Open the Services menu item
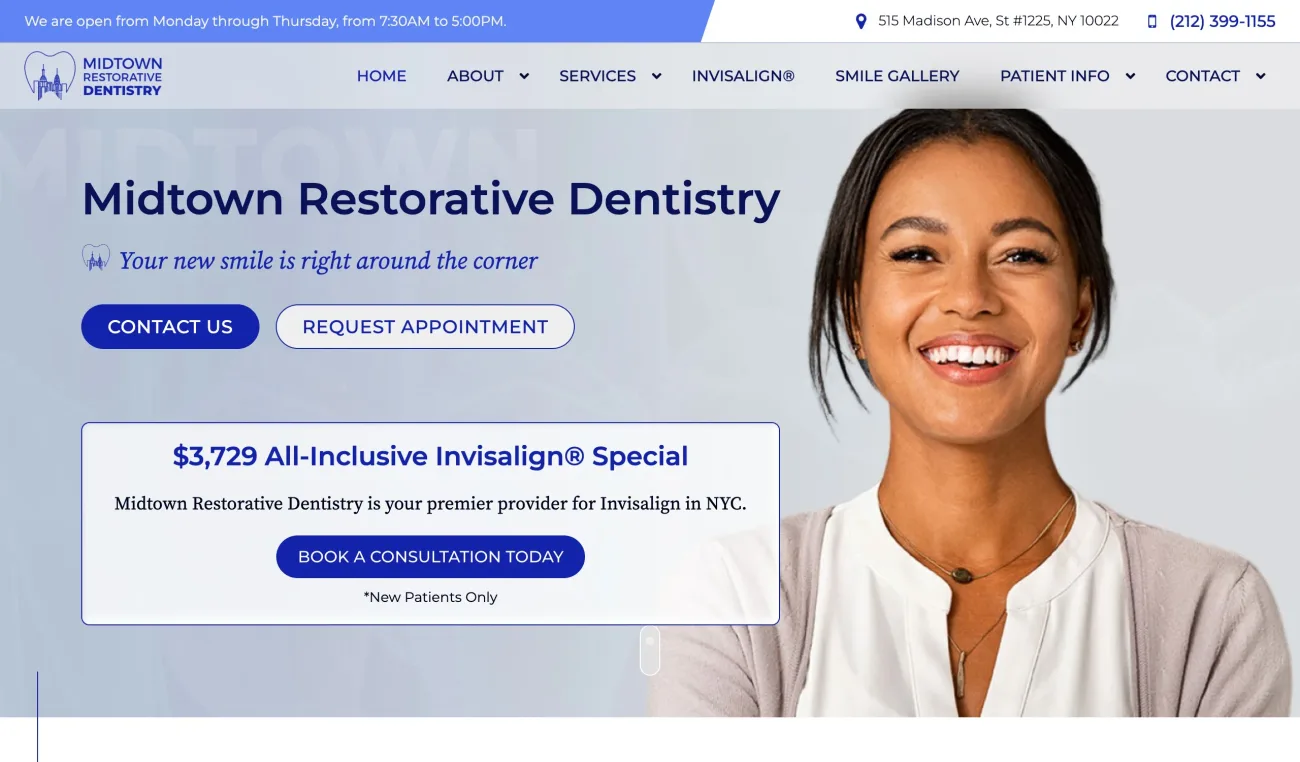The height and width of the screenshot is (762, 1300). point(597,76)
